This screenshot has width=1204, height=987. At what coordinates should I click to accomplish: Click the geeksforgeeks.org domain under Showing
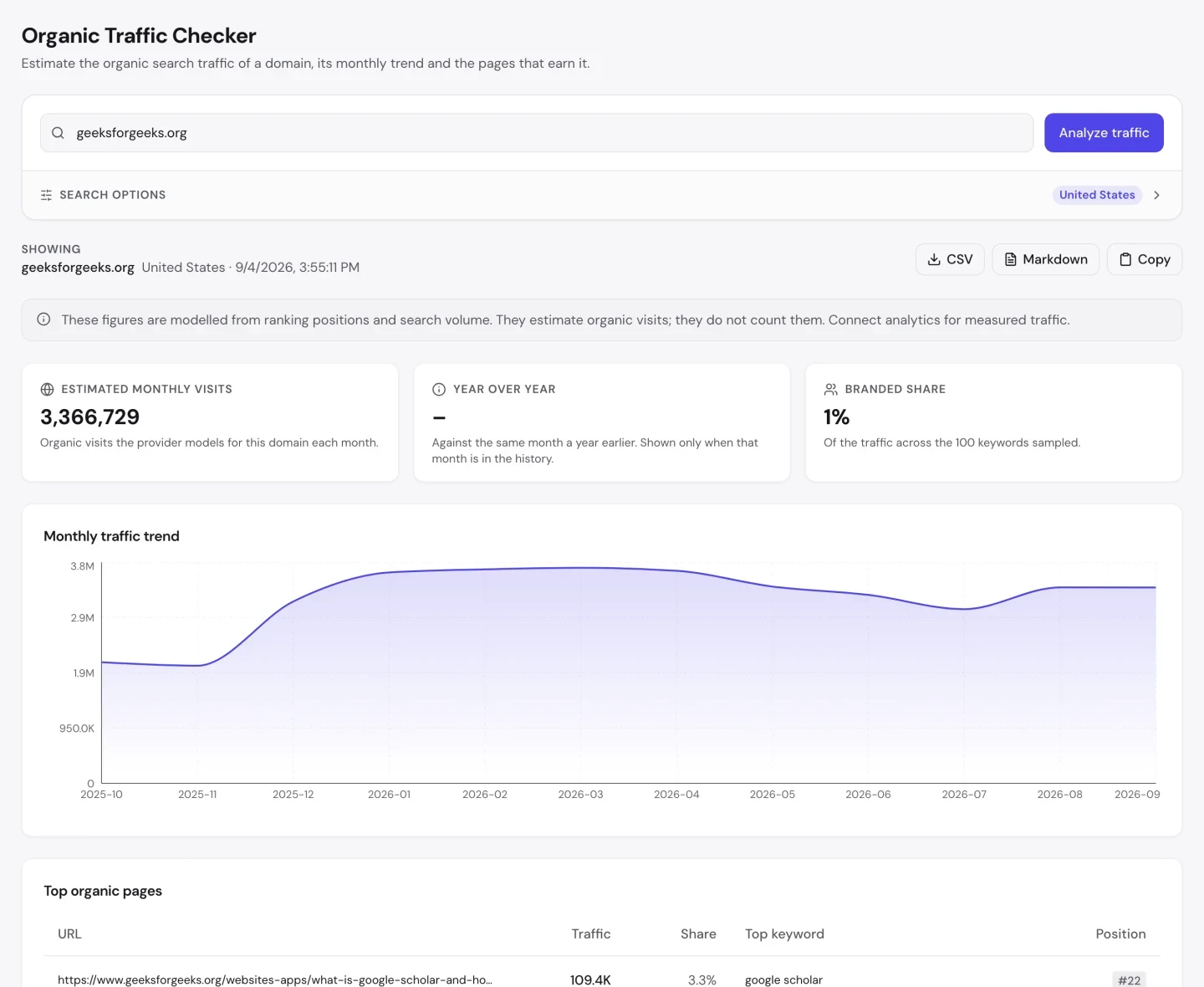click(x=78, y=268)
